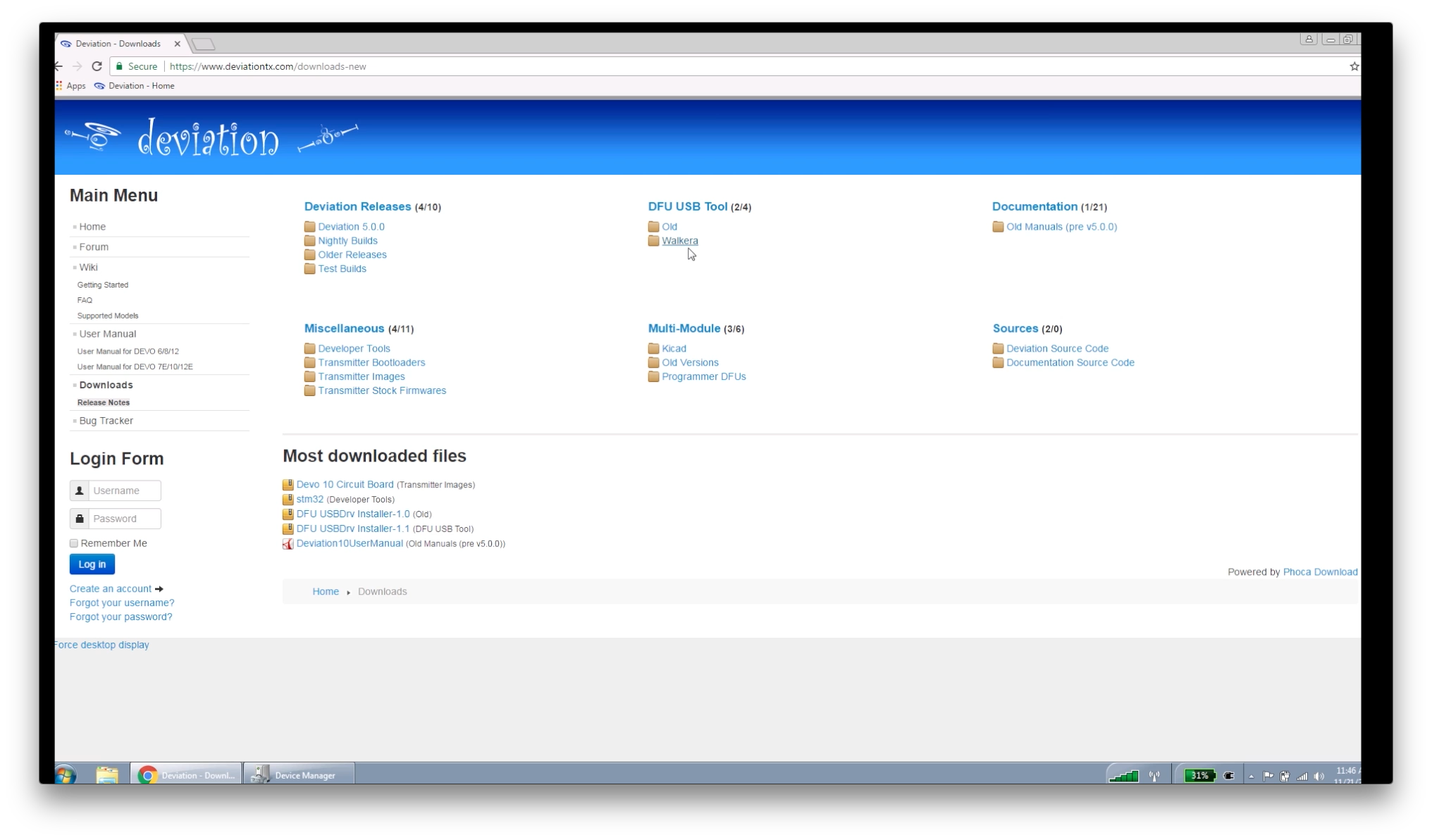Click the Deviation10UserManual PDF icon

coord(287,543)
